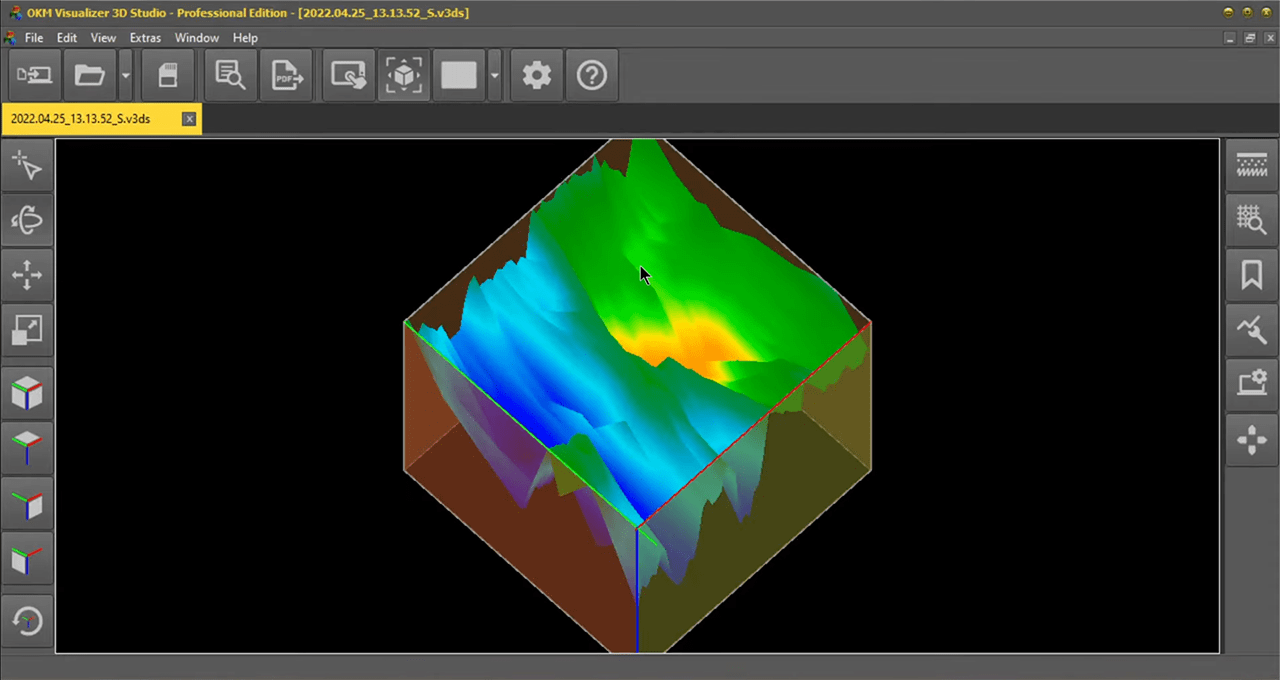Reset the view with the circular arrow icon
The height and width of the screenshot is (680, 1280).
click(x=27, y=620)
